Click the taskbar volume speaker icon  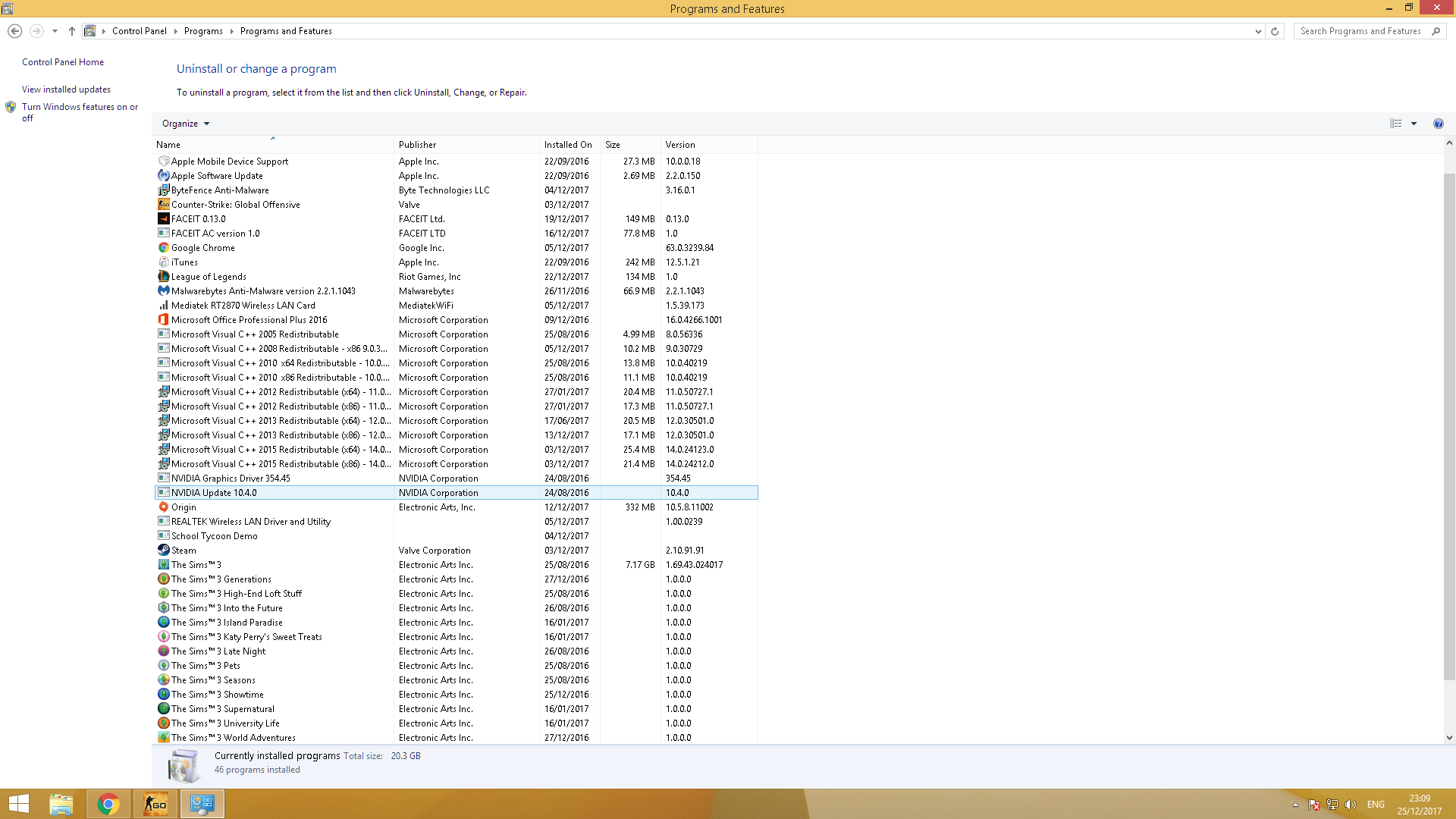(1351, 805)
